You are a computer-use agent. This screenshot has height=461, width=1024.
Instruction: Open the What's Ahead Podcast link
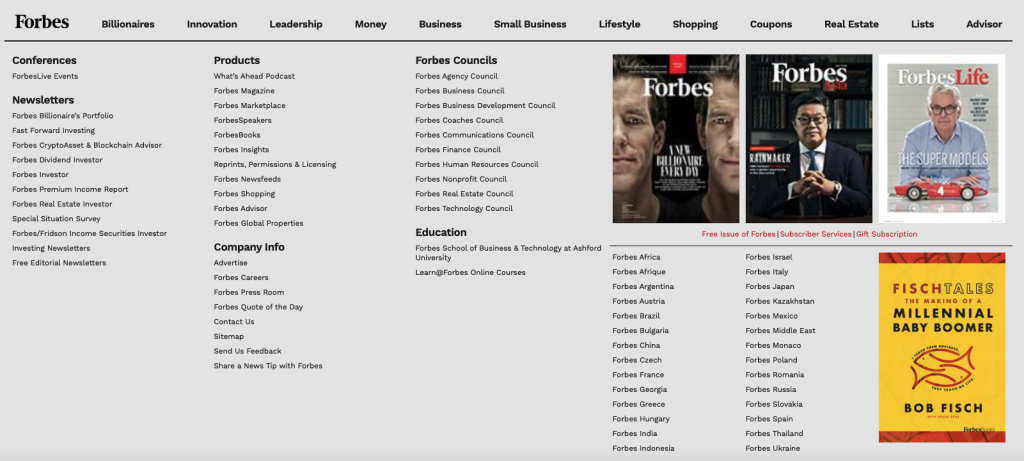coord(254,76)
